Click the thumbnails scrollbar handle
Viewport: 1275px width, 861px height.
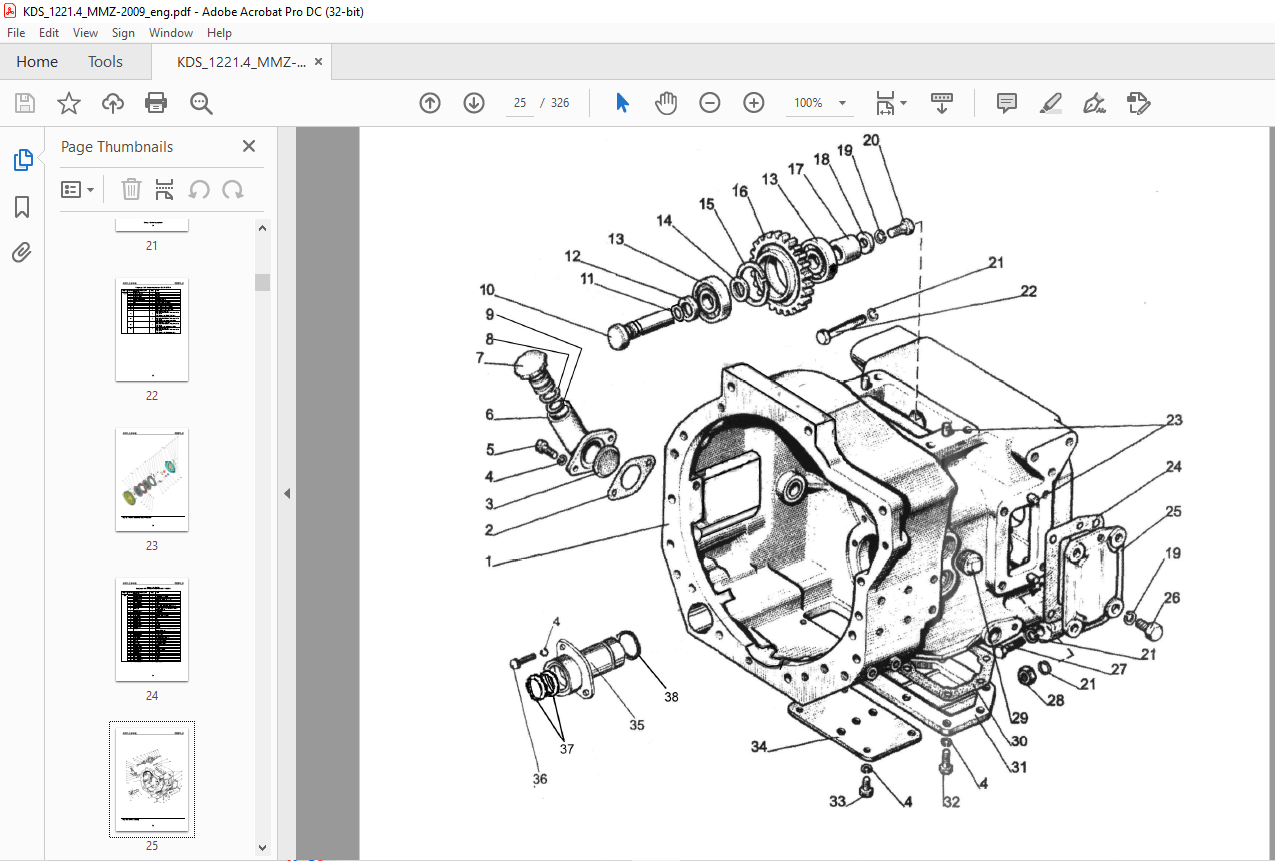(262, 282)
